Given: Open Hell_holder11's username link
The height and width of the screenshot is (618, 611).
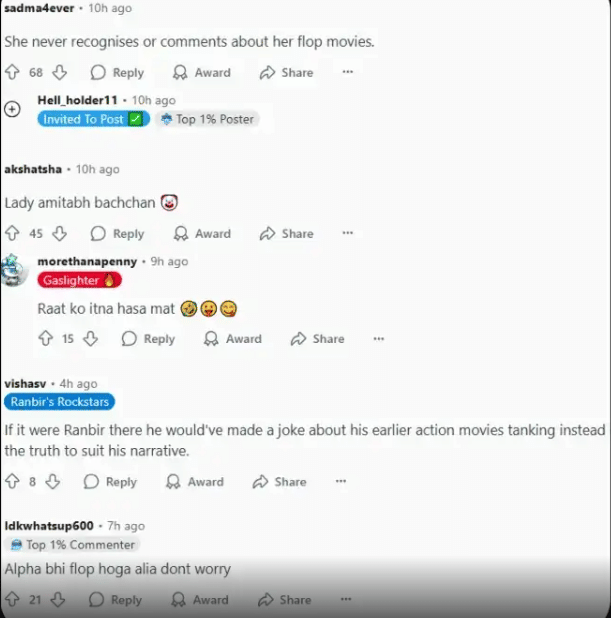Looking at the screenshot, I should coord(78,100).
